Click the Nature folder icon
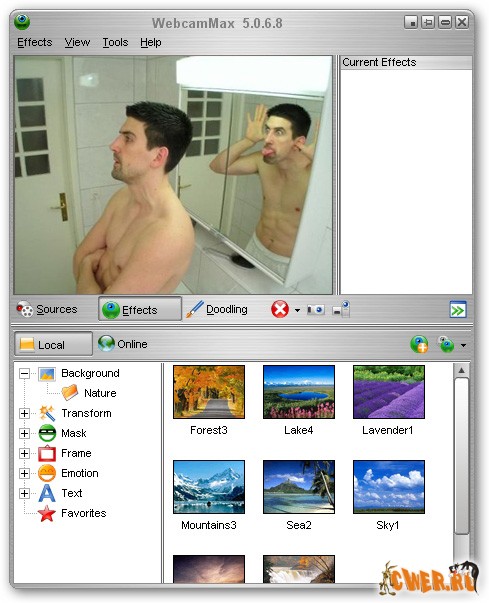 click(x=70, y=393)
